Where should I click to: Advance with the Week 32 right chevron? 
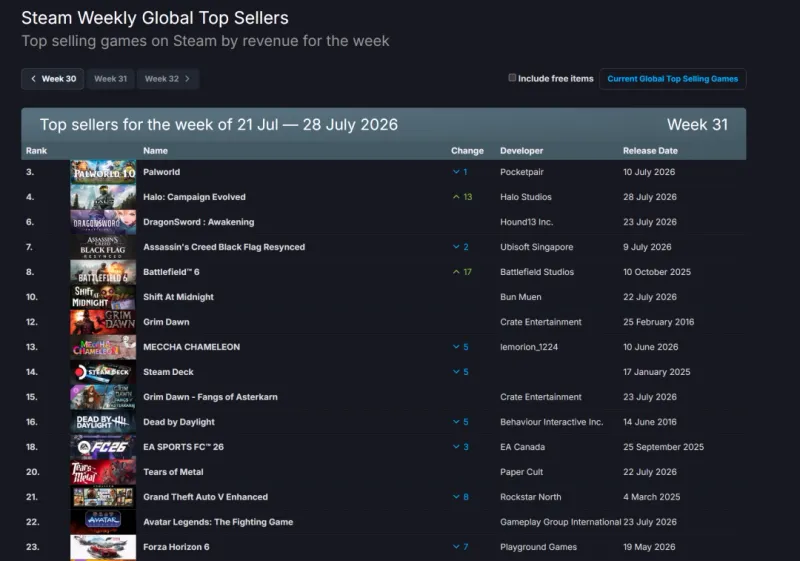pyautogui.click(x=187, y=79)
